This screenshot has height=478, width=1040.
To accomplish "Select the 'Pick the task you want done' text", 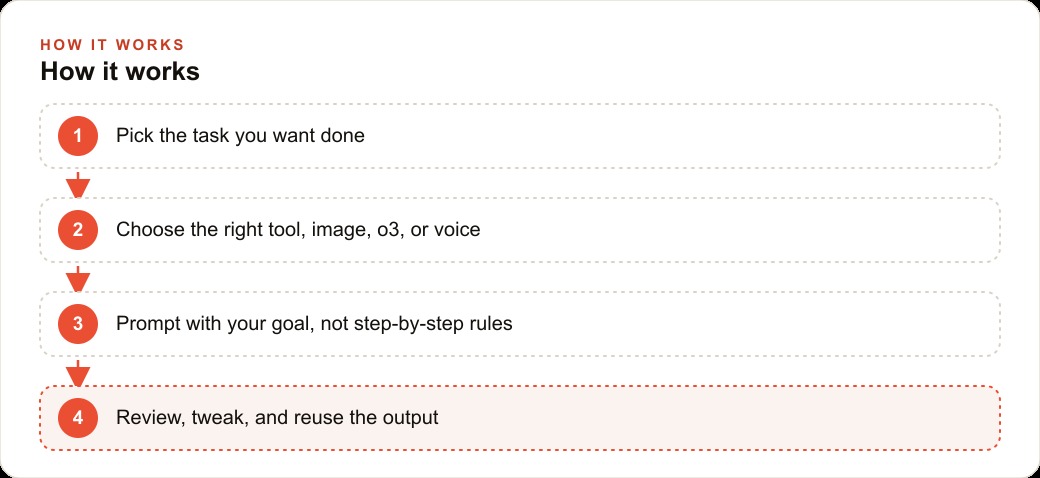I will (x=240, y=136).
